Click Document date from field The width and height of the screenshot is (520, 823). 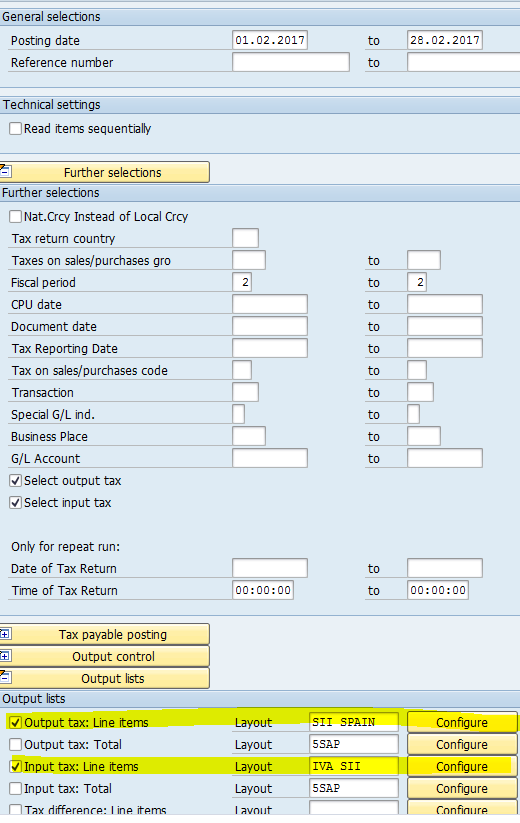(x=270, y=326)
